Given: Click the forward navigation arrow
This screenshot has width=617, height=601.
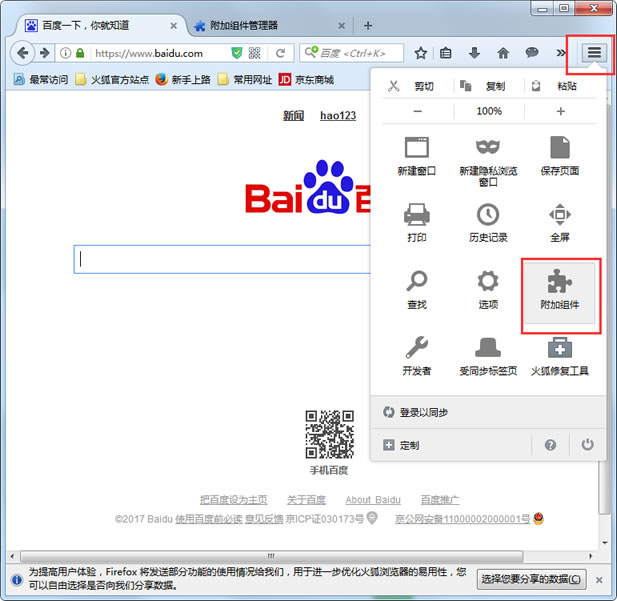Looking at the screenshot, I should click(x=44, y=53).
